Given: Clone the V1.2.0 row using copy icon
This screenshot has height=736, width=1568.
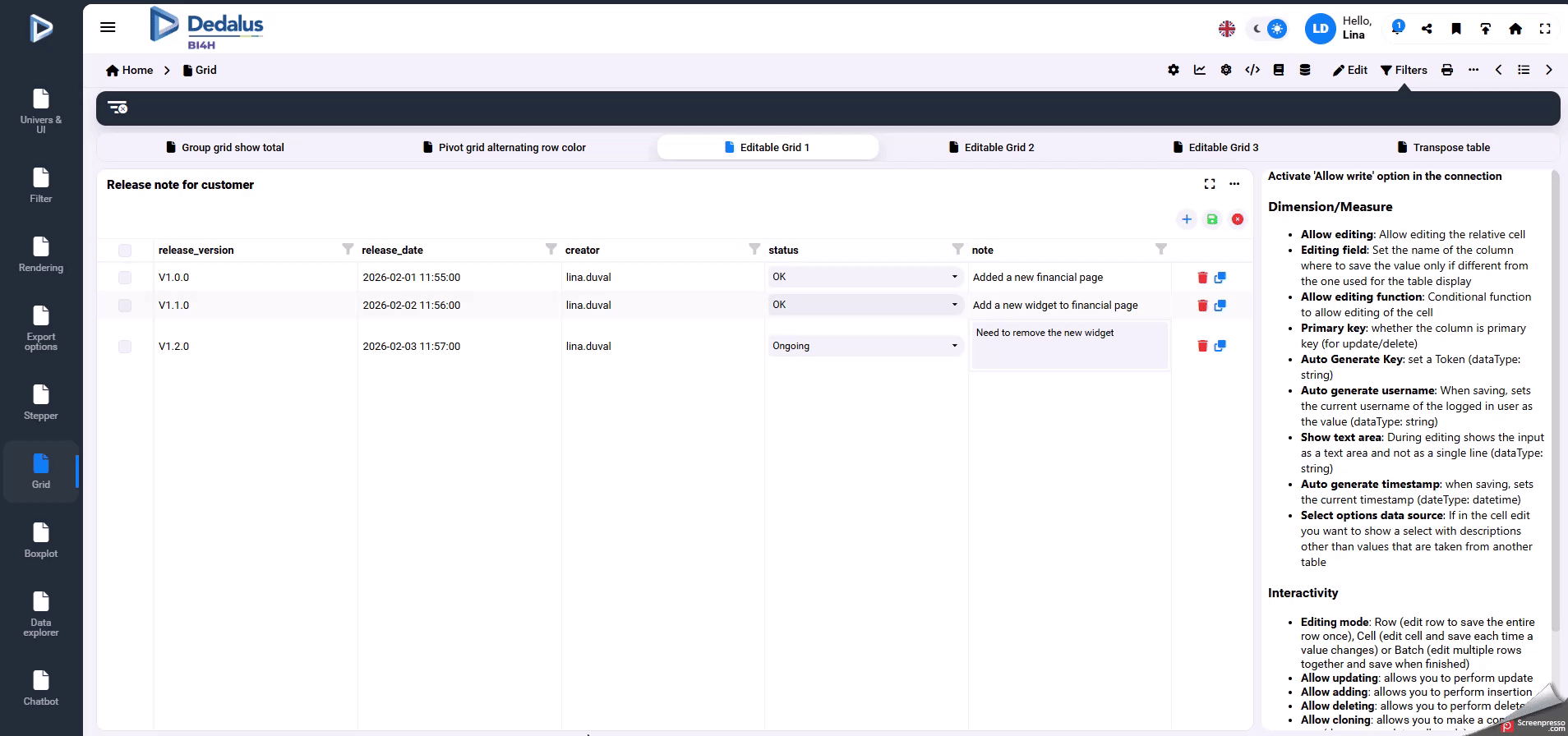Looking at the screenshot, I should click(1220, 346).
